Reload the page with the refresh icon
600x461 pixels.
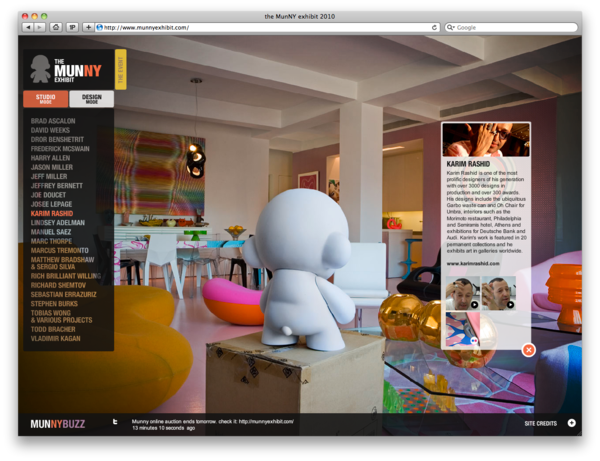tap(434, 28)
